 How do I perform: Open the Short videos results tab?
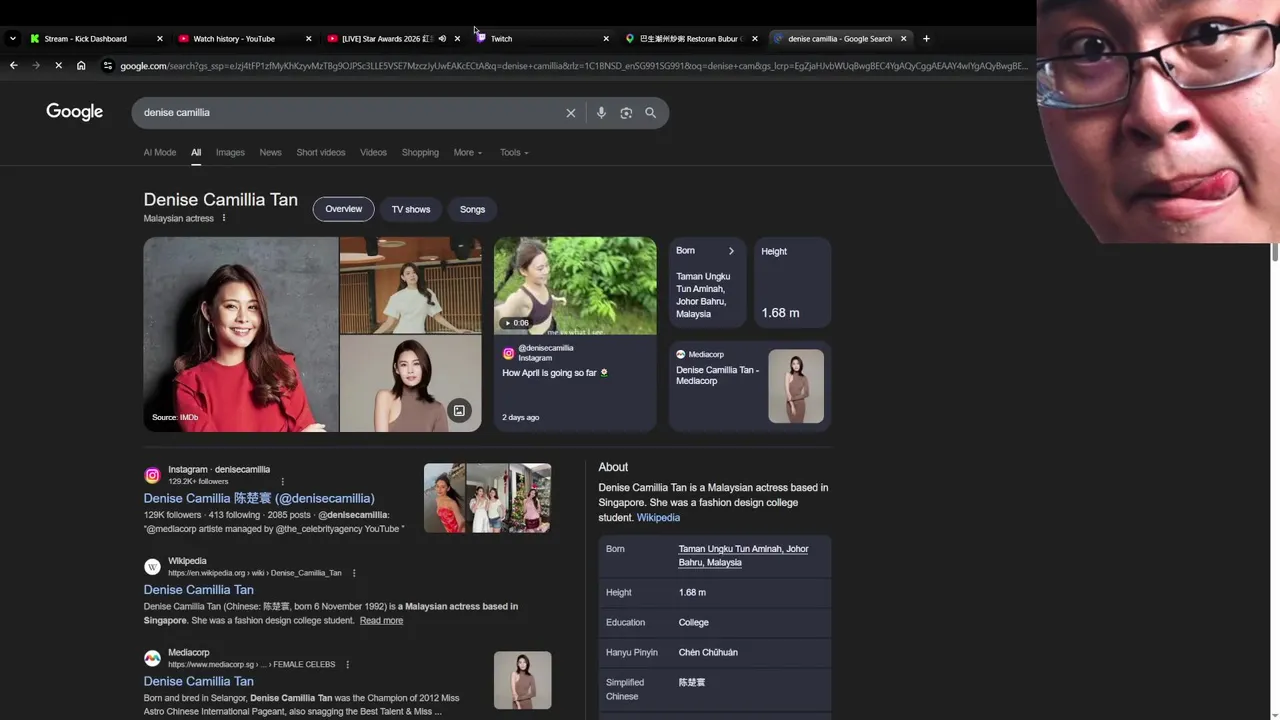coord(321,153)
